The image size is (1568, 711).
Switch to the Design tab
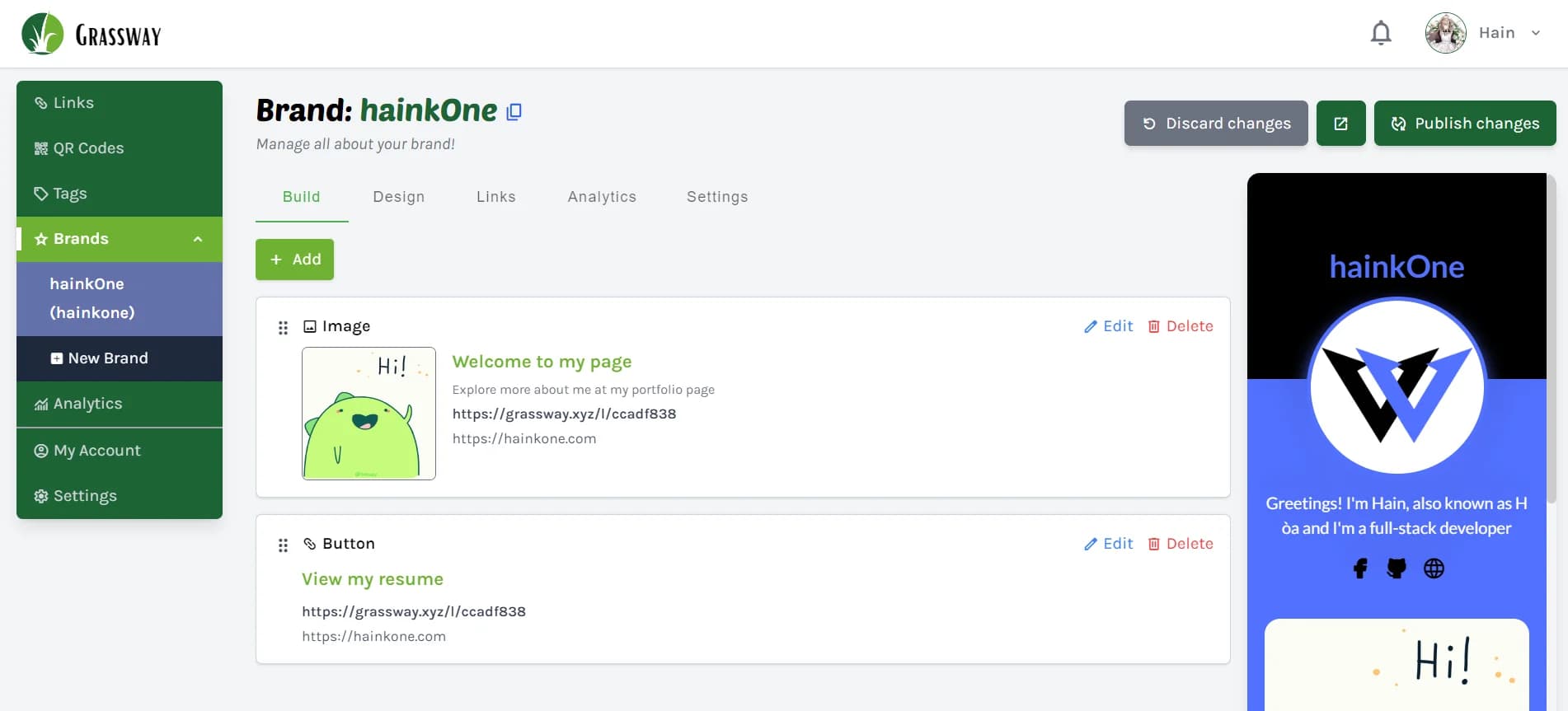pos(398,197)
